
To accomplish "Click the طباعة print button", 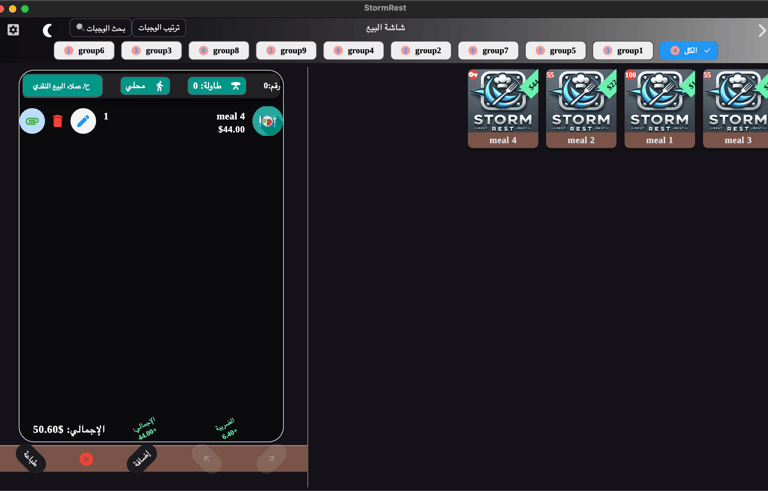I will click(31, 459).
